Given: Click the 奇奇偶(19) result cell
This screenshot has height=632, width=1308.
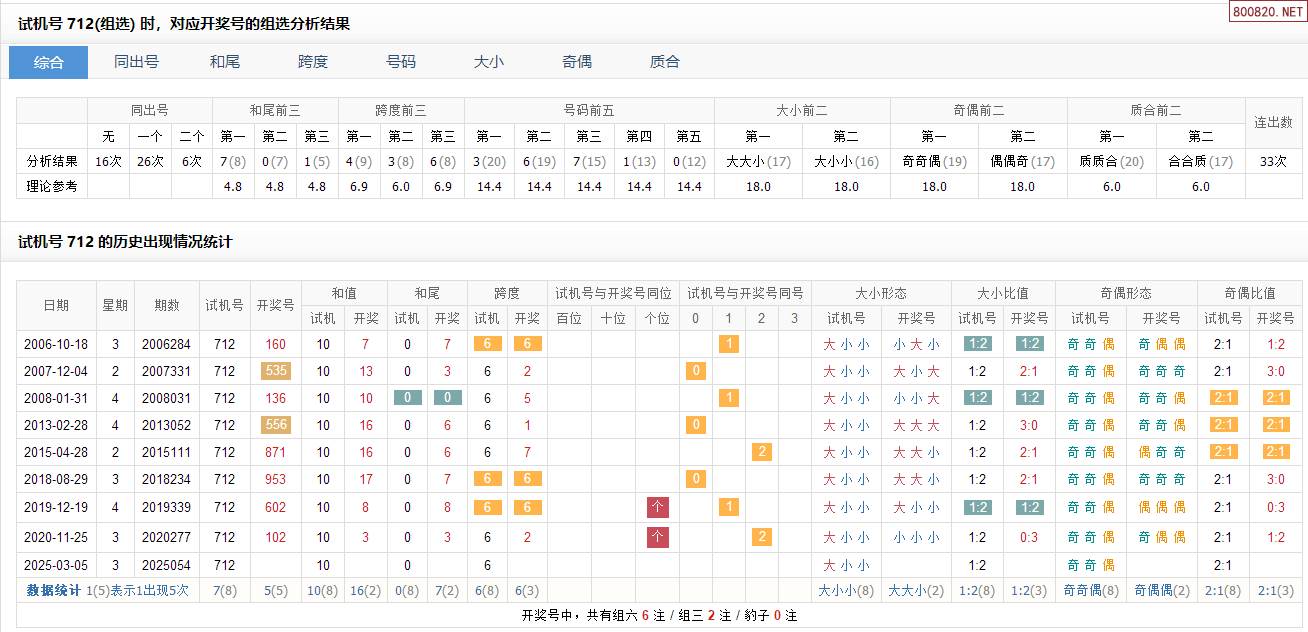Looking at the screenshot, I should (x=934, y=161).
